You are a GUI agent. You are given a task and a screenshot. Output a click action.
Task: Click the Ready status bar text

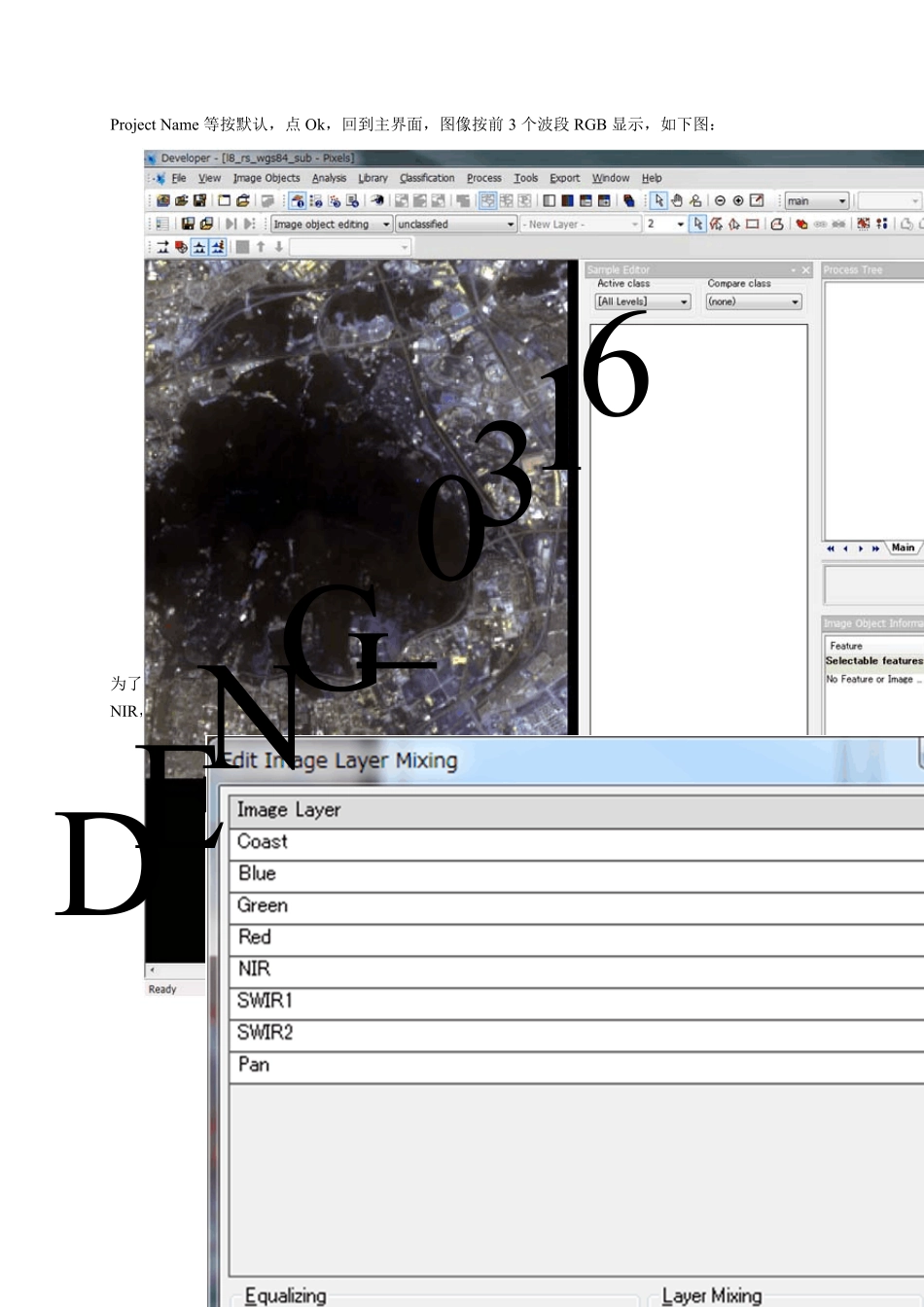pyautogui.click(x=162, y=989)
